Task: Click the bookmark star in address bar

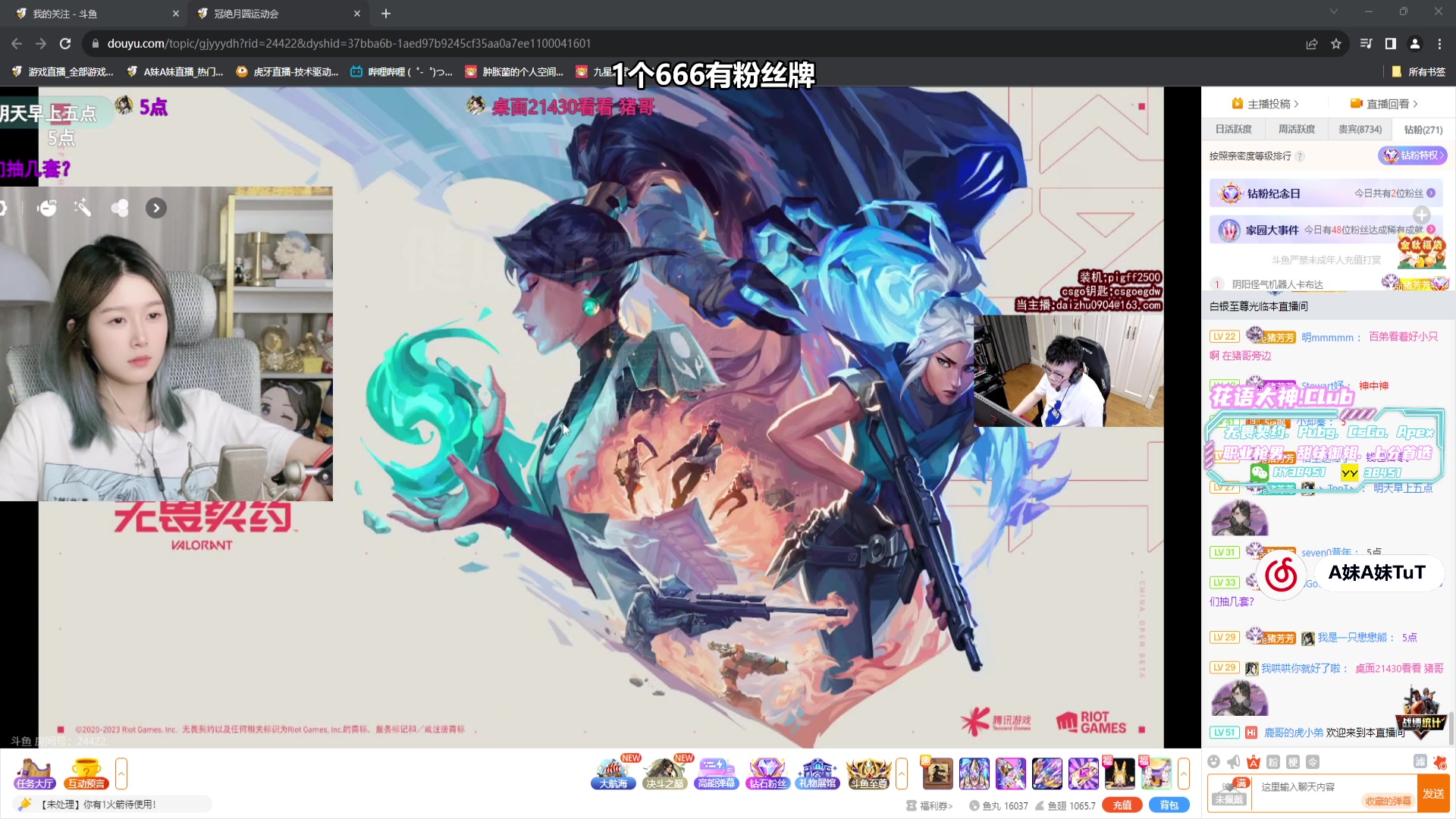Action: (1336, 44)
